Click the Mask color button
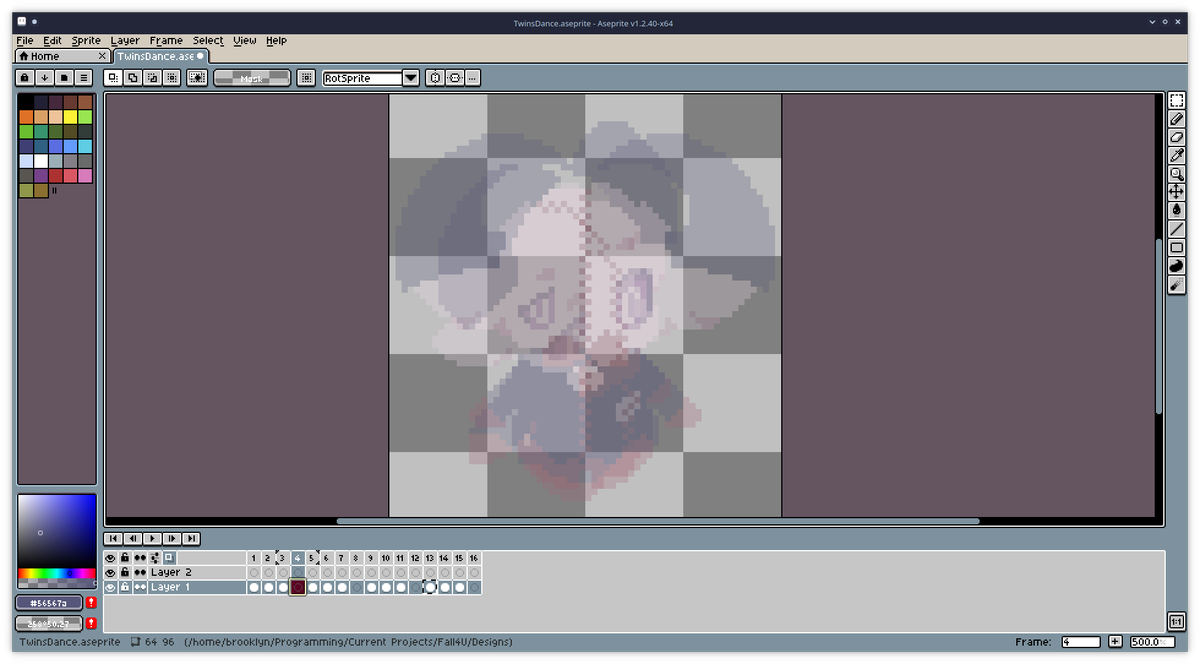Screen dimensions: 1200x664 click(x=252, y=77)
